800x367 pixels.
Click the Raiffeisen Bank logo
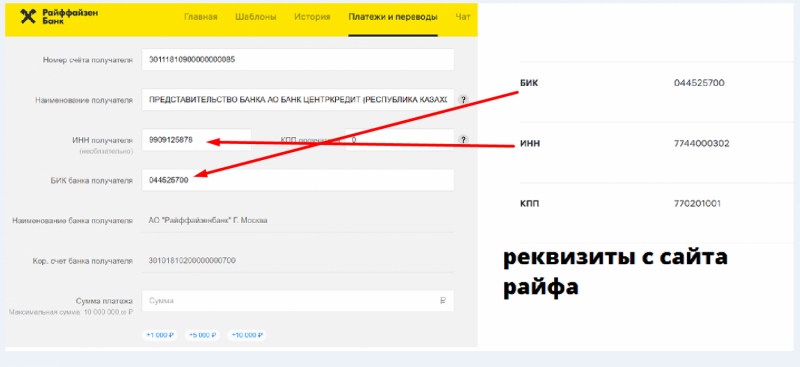click(x=59, y=17)
